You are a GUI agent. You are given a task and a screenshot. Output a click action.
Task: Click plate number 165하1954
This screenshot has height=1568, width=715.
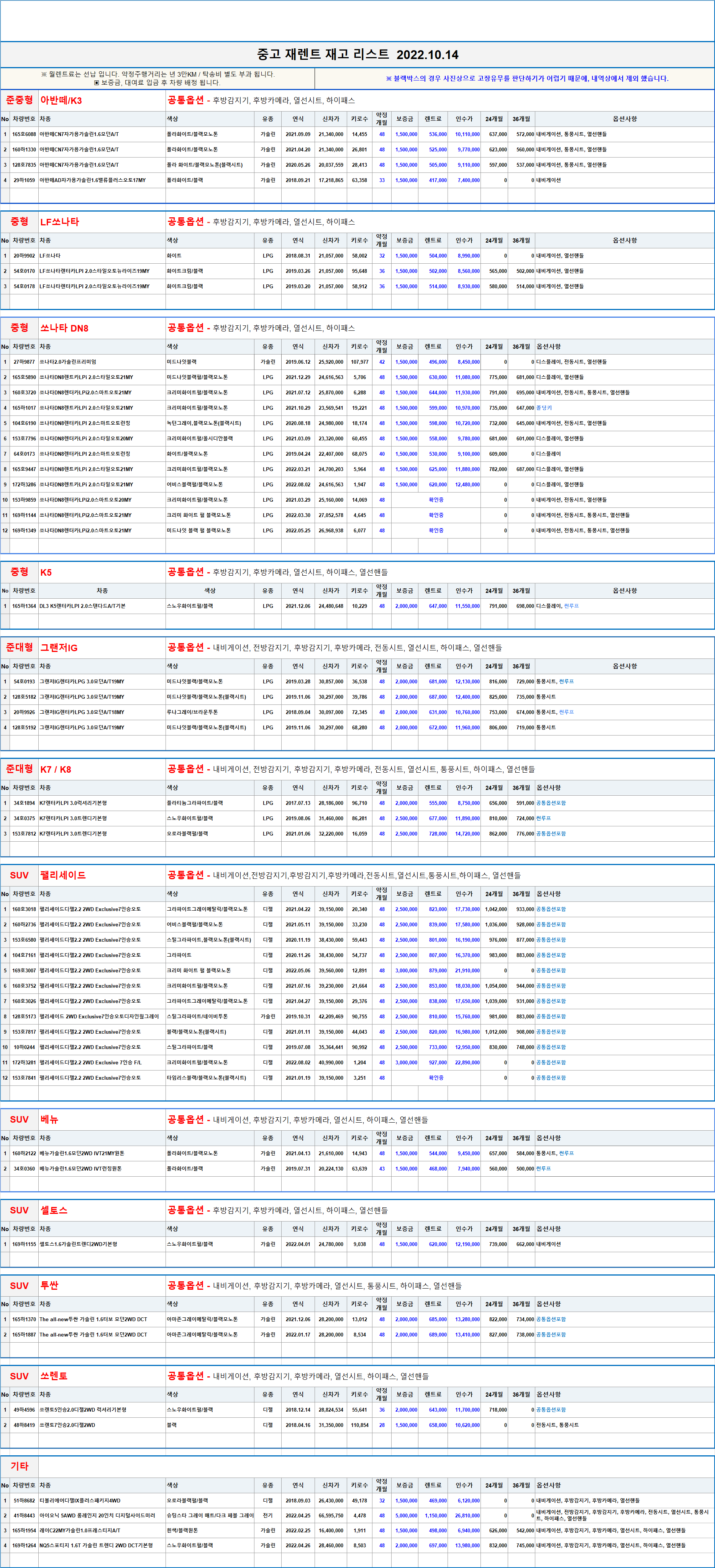(25, 1530)
